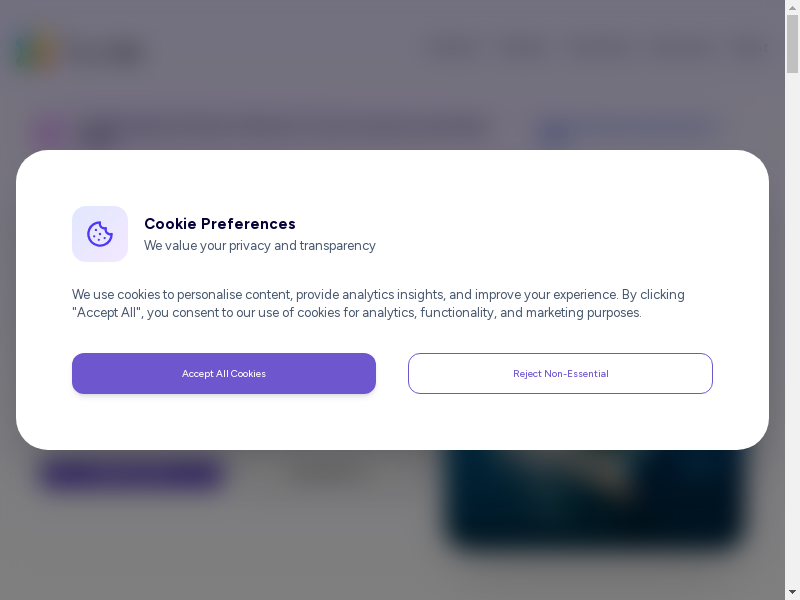The image size is (800, 600).
Task: Select the last blurred navigation menu item
Action: [750, 50]
